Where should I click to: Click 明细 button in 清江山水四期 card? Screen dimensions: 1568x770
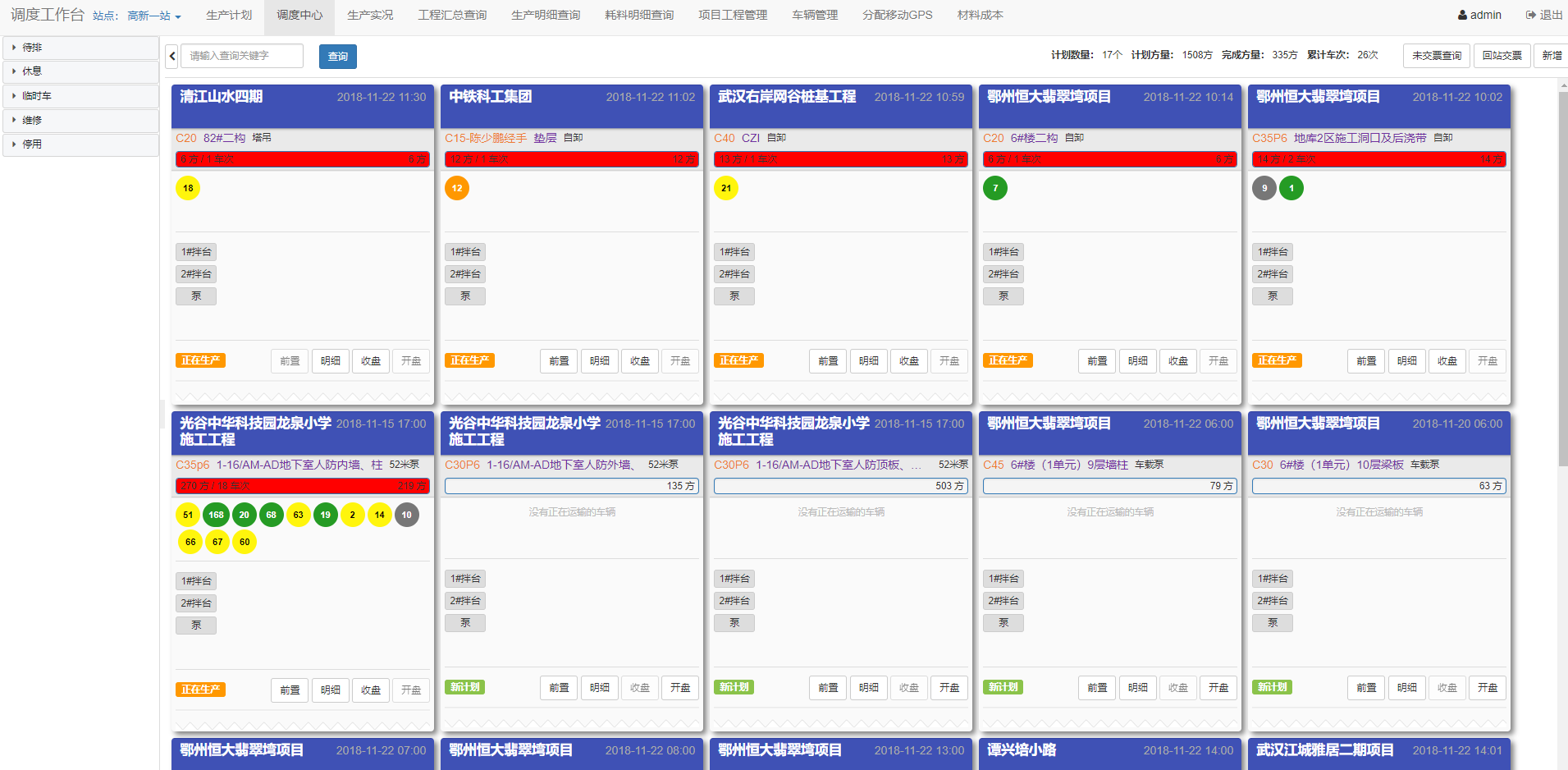click(331, 361)
